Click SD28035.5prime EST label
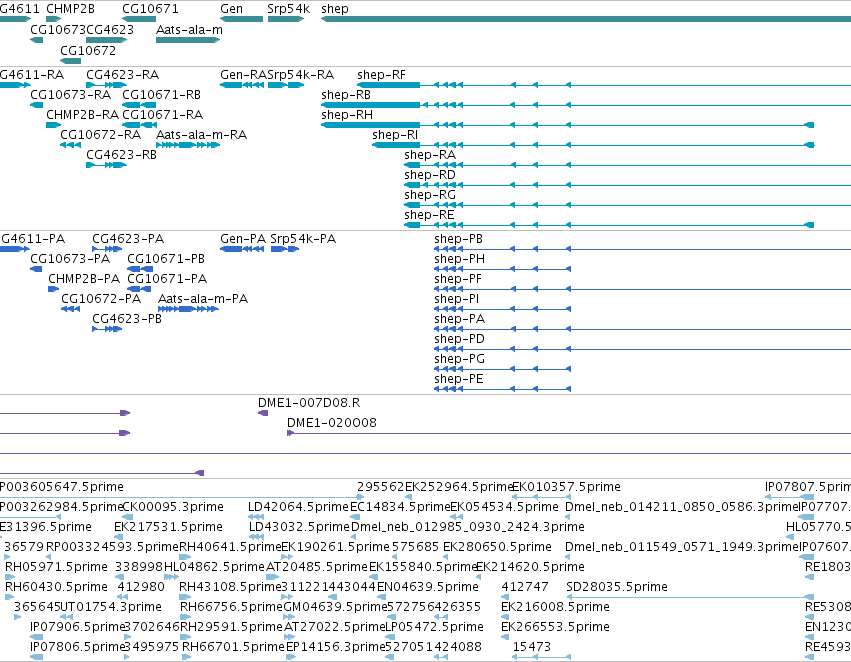This screenshot has height=662, width=851. point(617,587)
